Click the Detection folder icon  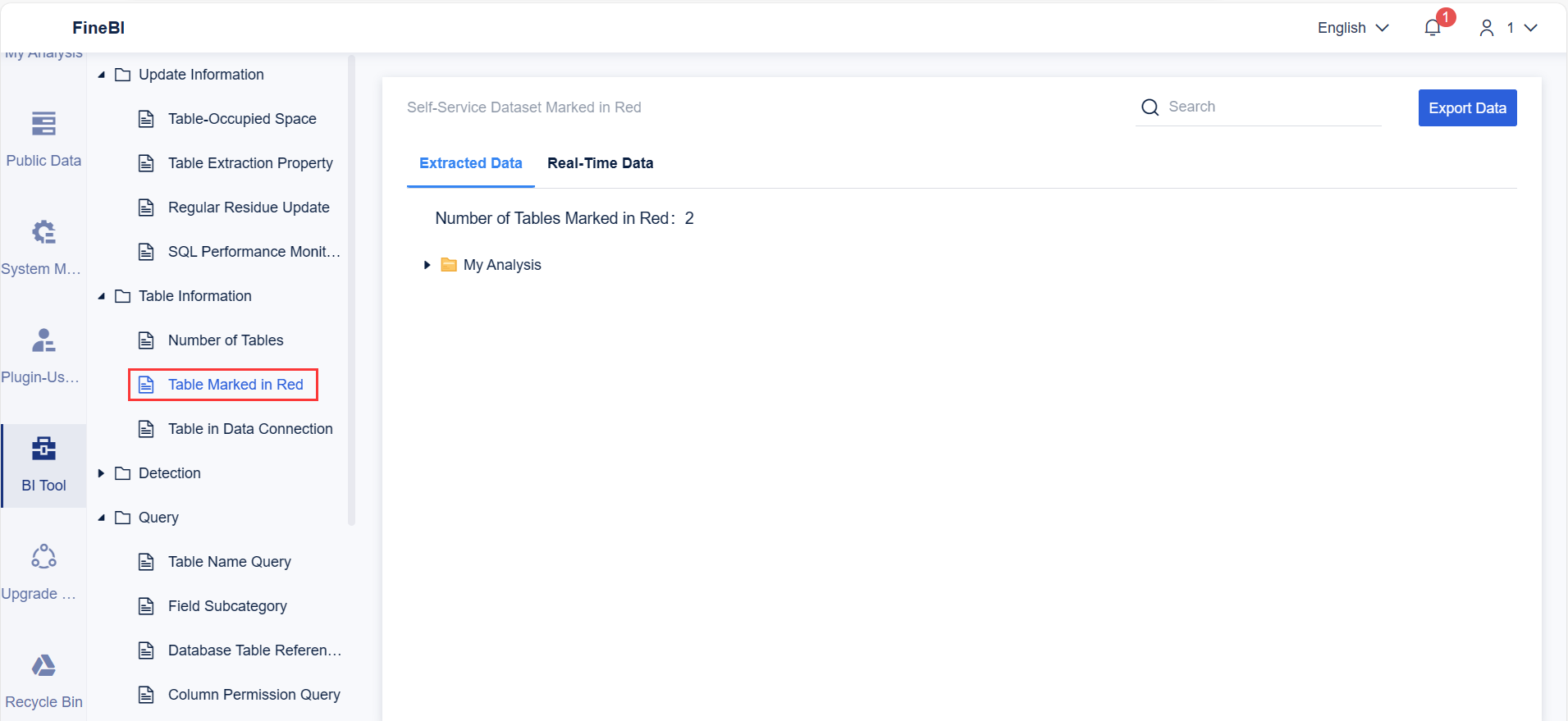(123, 473)
